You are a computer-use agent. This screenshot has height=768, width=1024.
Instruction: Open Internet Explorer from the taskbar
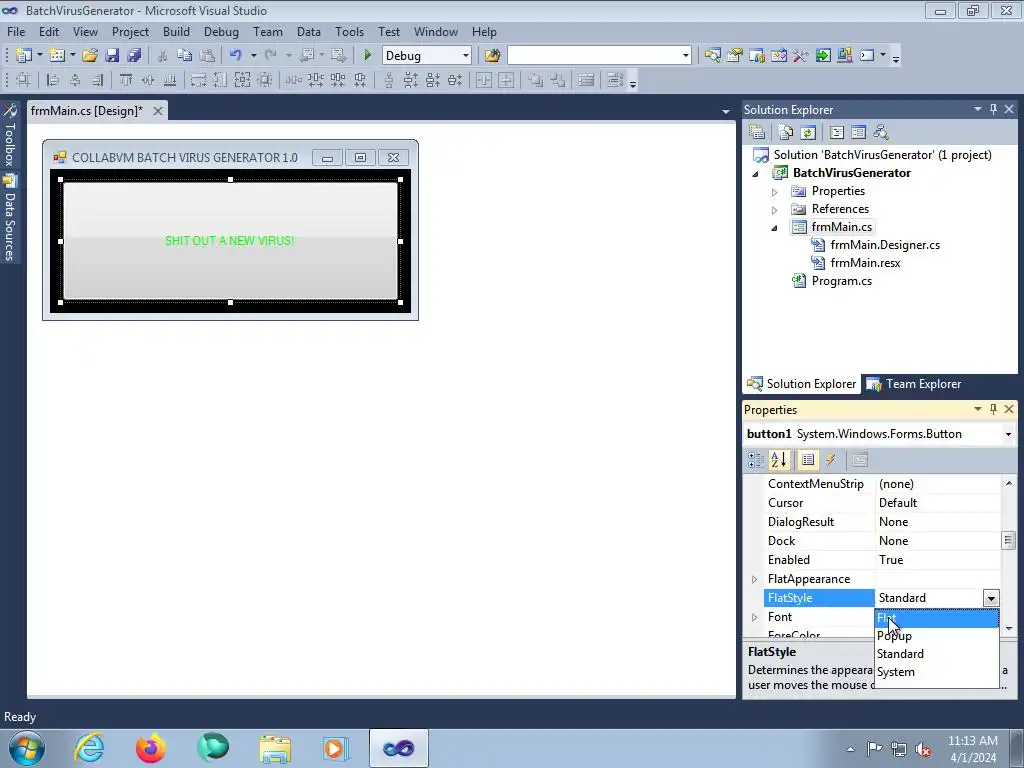pyautogui.click(x=89, y=748)
